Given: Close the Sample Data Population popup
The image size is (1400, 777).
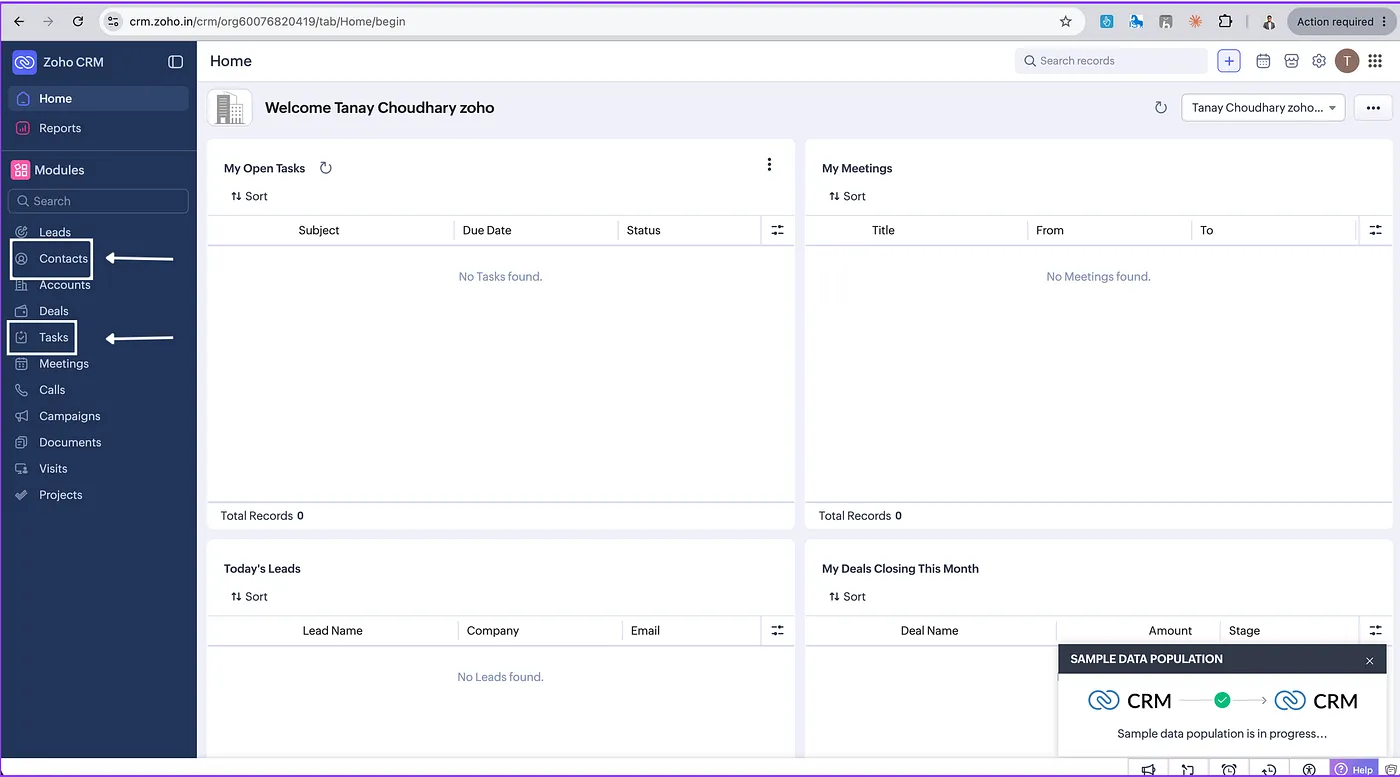Looking at the screenshot, I should coord(1369,661).
